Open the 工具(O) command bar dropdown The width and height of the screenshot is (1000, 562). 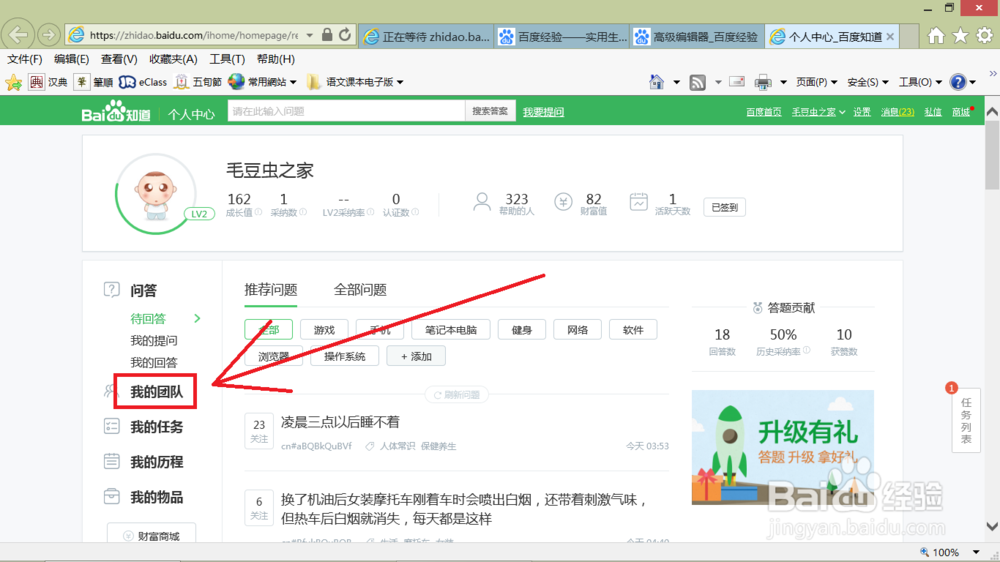[920, 82]
